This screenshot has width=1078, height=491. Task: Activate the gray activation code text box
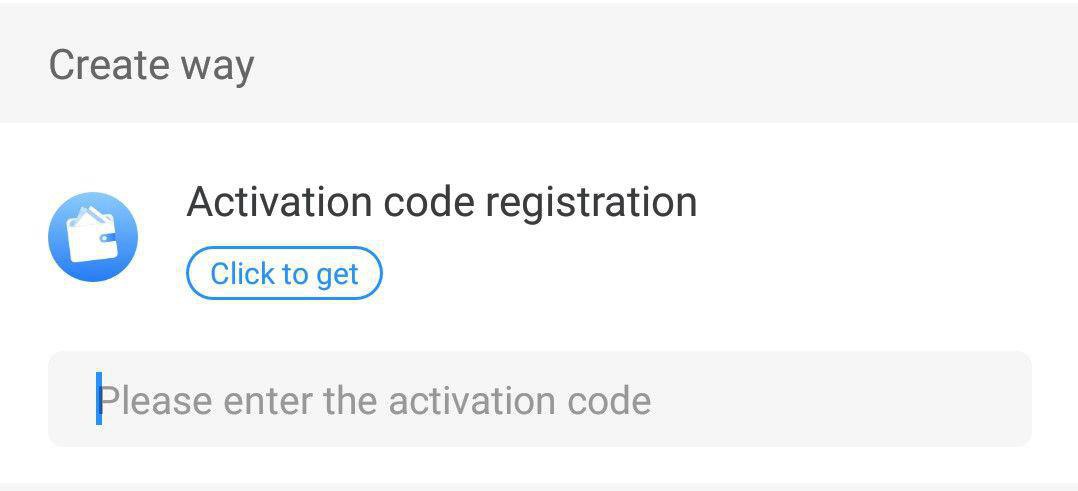(540, 399)
